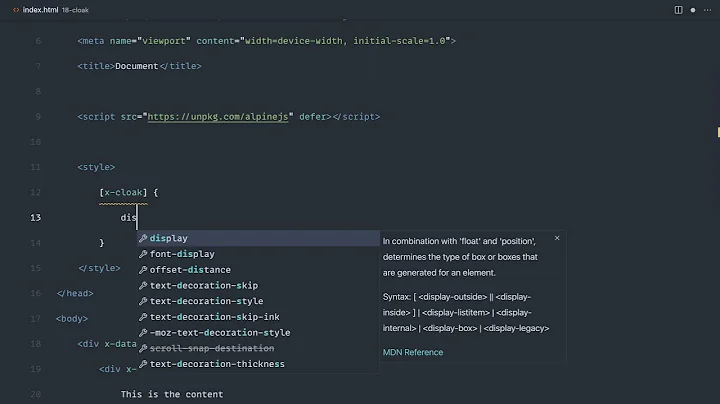Choose 'text-decoration-style' suggestion

coord(259,301)
